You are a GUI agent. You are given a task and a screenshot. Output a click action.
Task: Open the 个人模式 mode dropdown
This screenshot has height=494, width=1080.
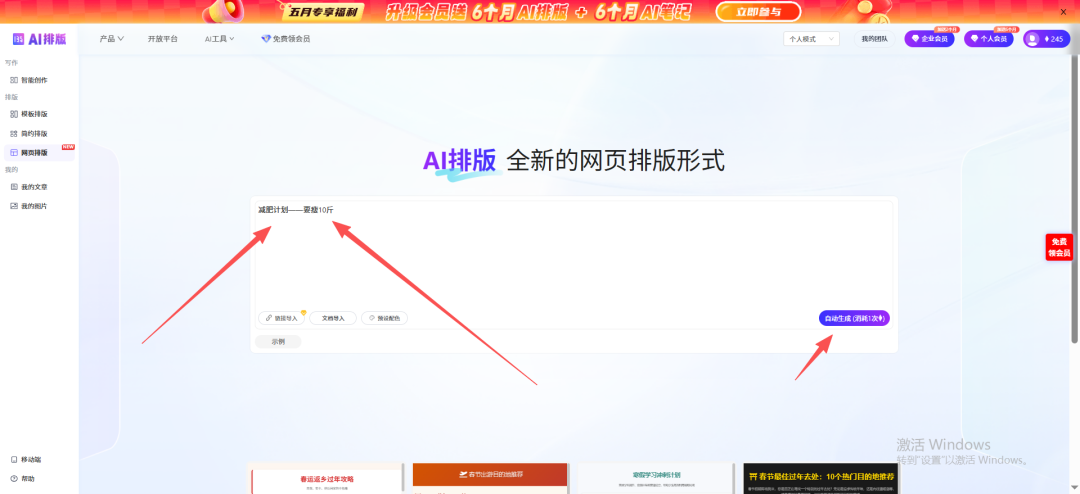pos(811,39)
